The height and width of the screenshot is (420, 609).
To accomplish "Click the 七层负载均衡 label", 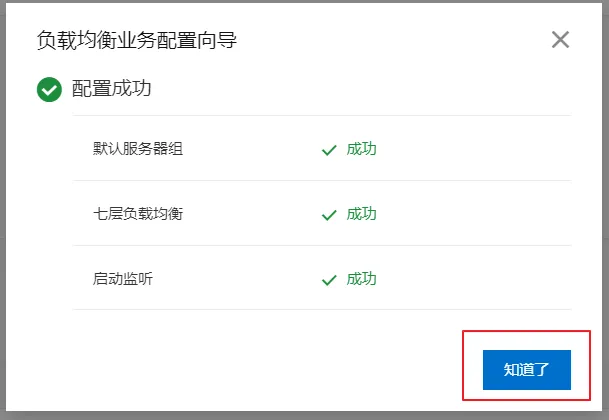I will click(138, 214).
